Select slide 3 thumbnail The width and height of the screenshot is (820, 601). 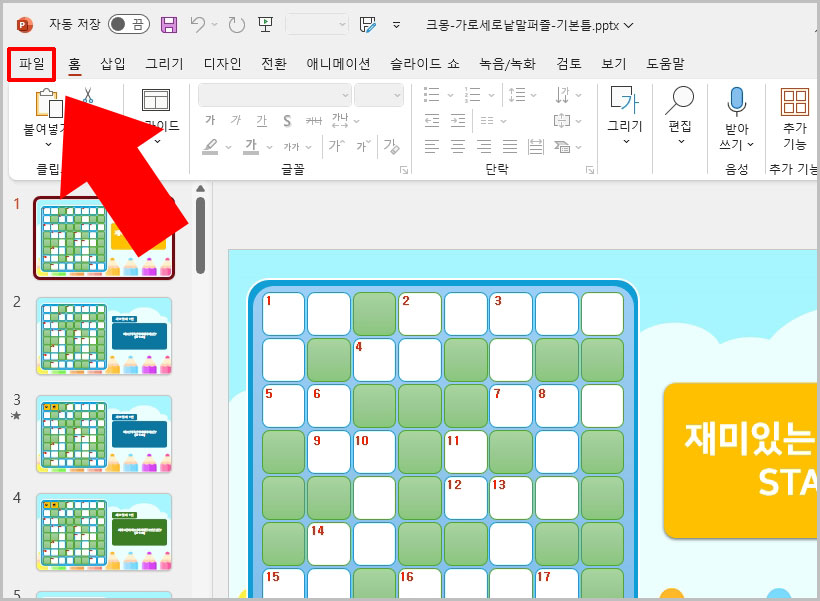tap(104, 434)
